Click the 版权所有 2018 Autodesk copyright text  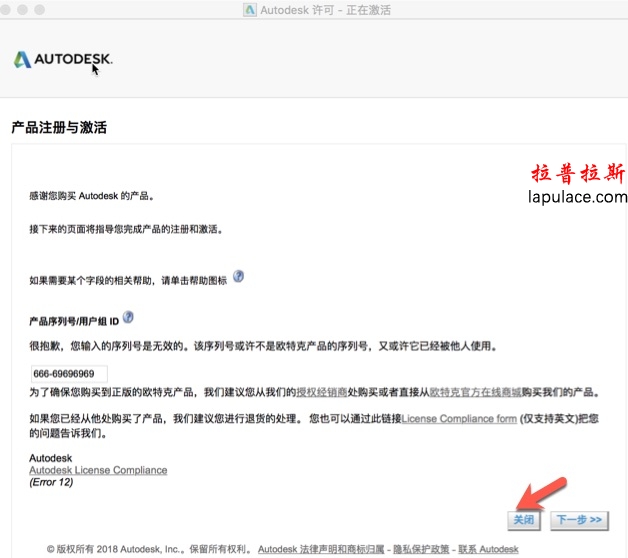[149, 549]
